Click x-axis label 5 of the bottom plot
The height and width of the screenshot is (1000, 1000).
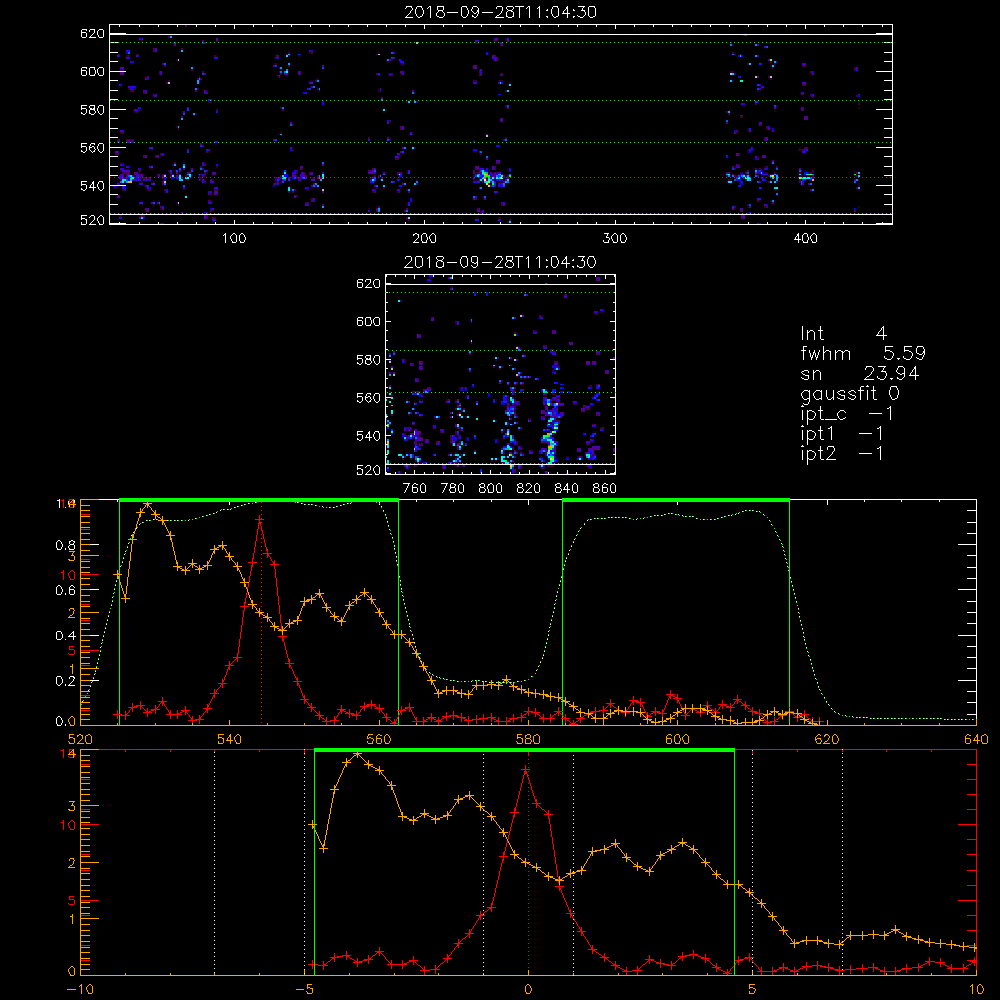(752, 990)
